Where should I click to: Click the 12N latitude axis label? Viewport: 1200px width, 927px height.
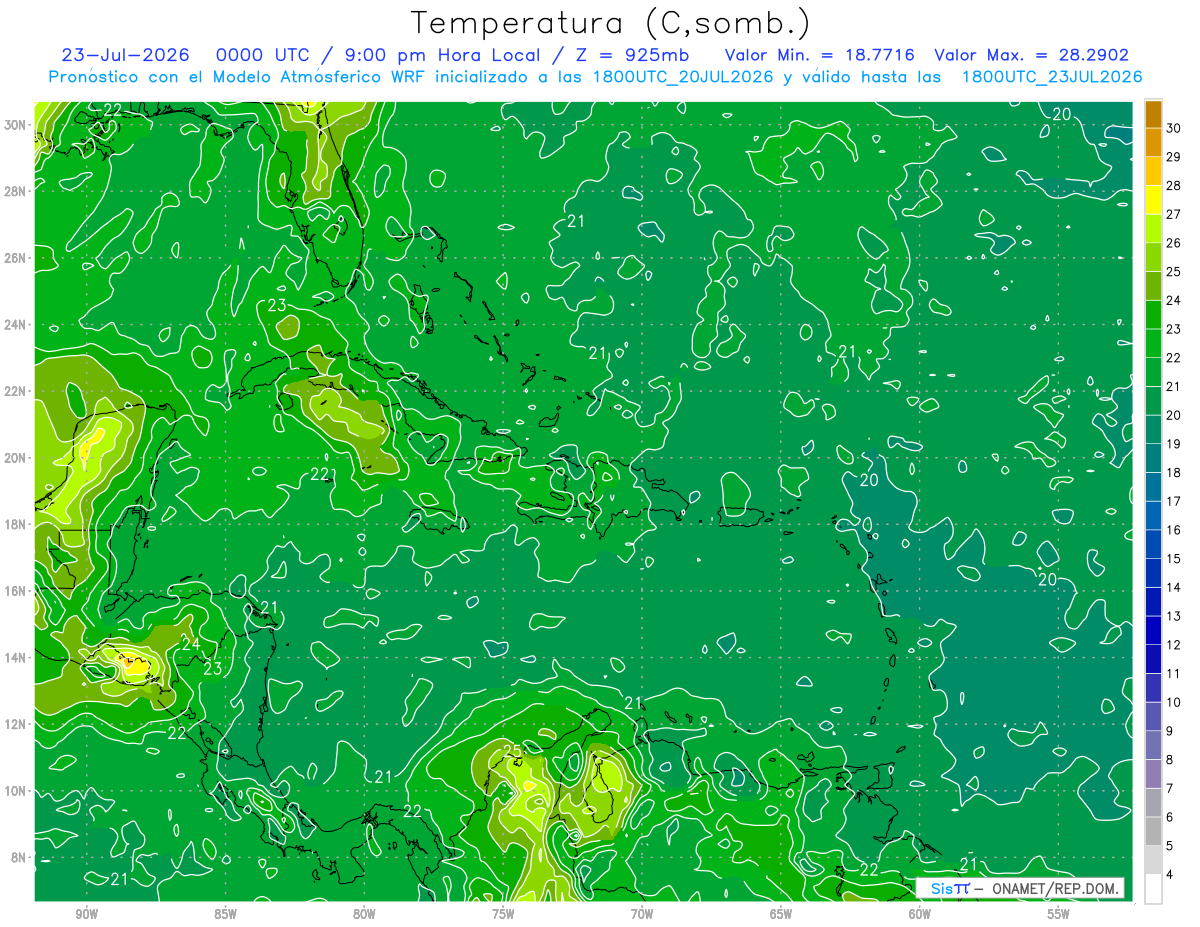(x=16, y=724)
